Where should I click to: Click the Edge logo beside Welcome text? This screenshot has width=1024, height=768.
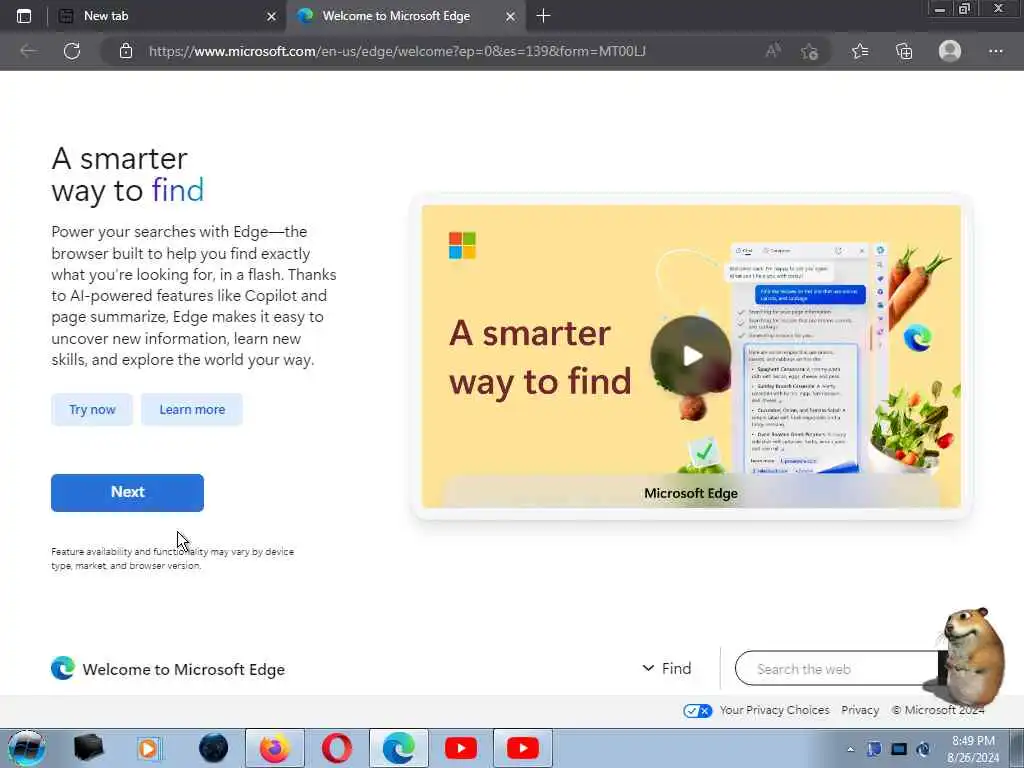coord(63,668)
